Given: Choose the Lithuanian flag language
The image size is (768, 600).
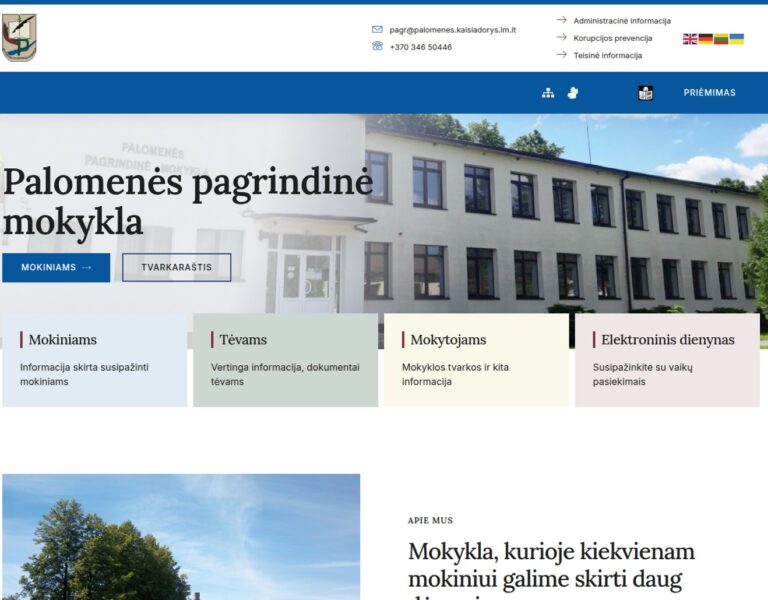Looking at the screenshot, I should pyautogui.click(x=721, y=39).
